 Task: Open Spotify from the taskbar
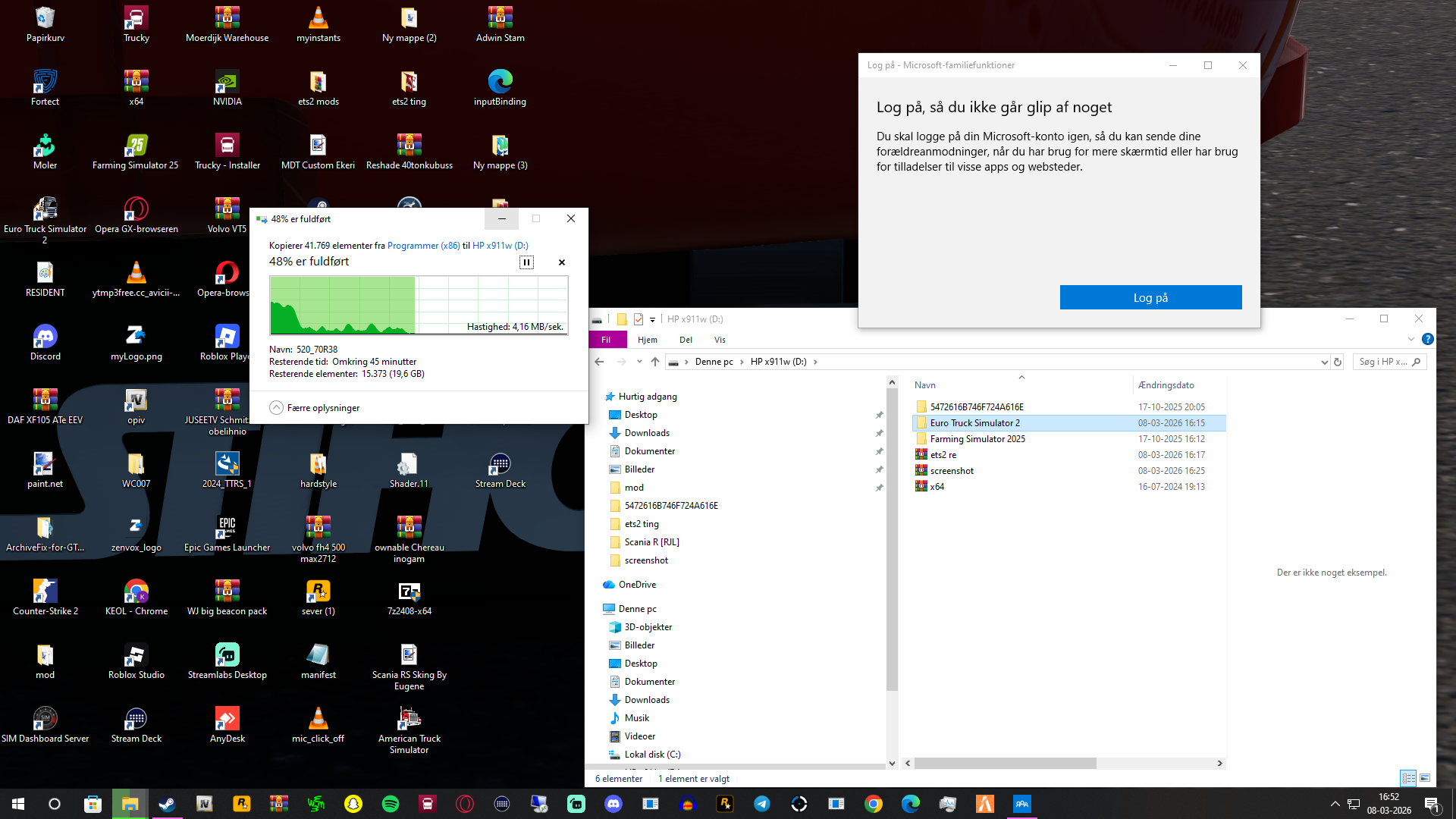click(x=391, y=804)
